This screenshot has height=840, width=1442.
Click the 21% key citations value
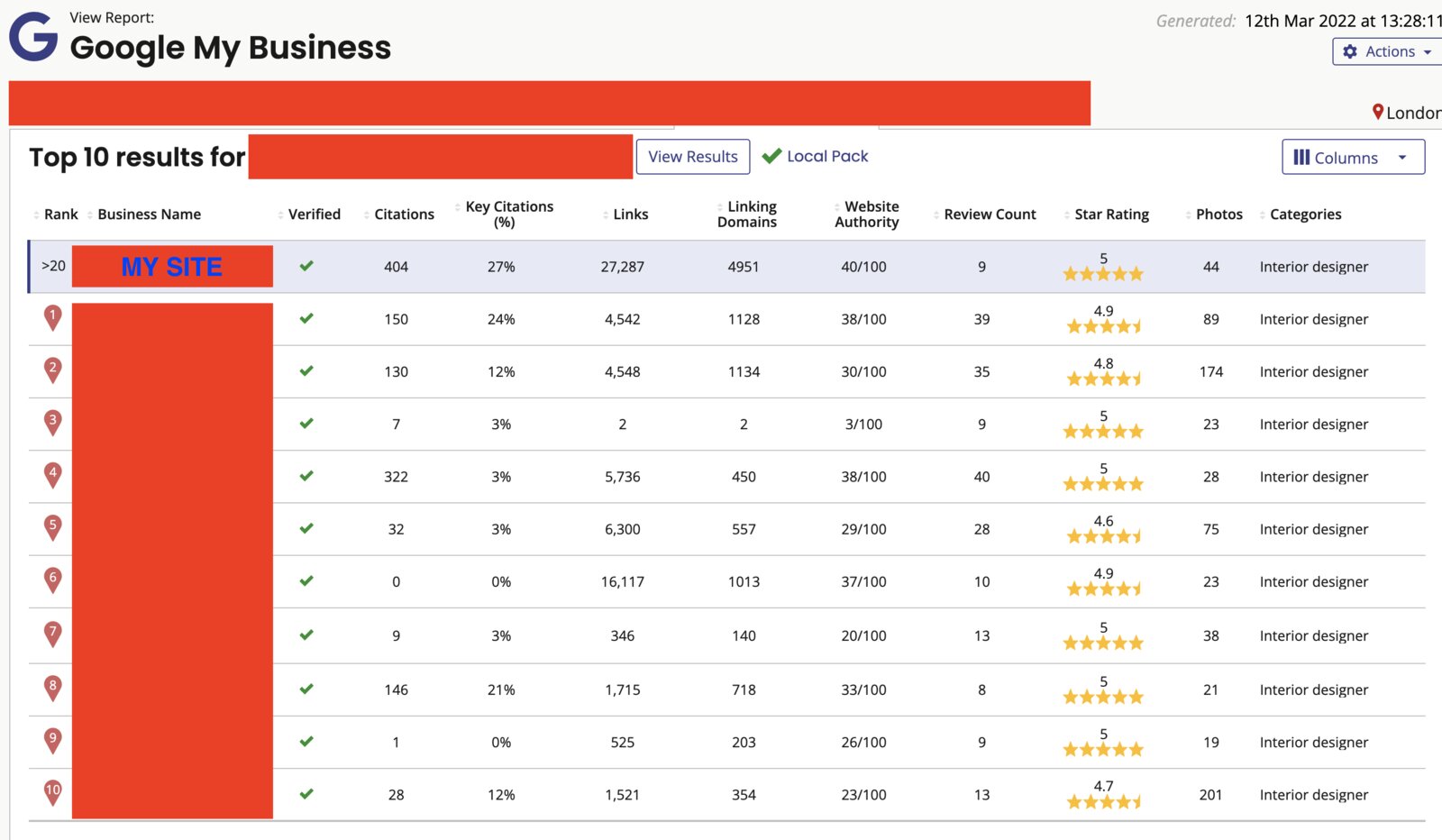501,690
